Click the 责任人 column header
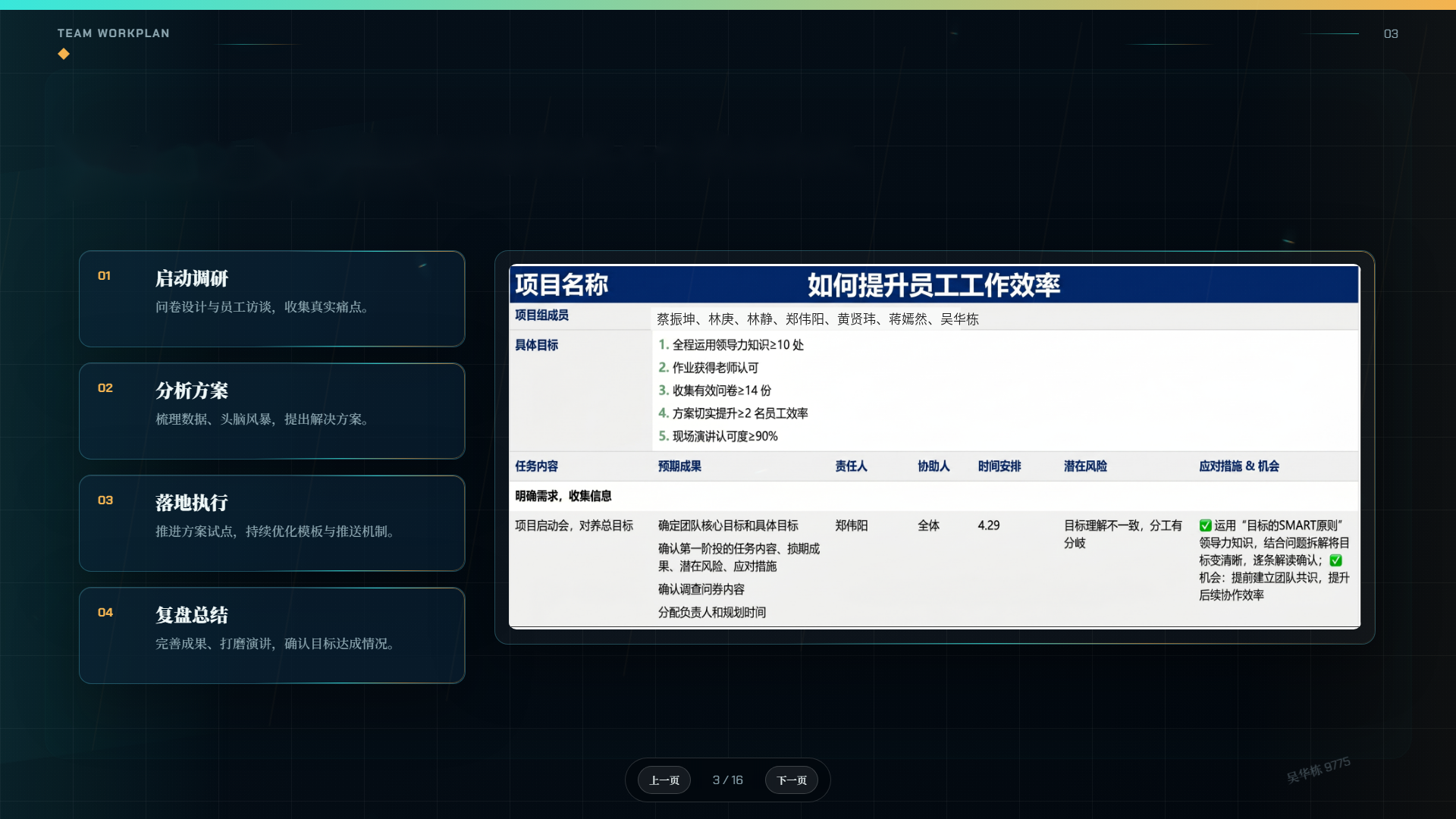 (x=851, y=466)
